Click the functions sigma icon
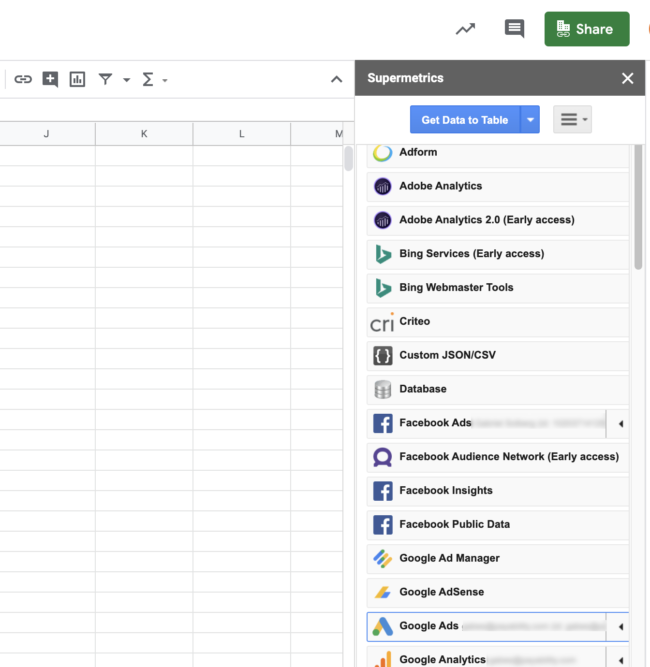The image size is (650, 667). 148,79
